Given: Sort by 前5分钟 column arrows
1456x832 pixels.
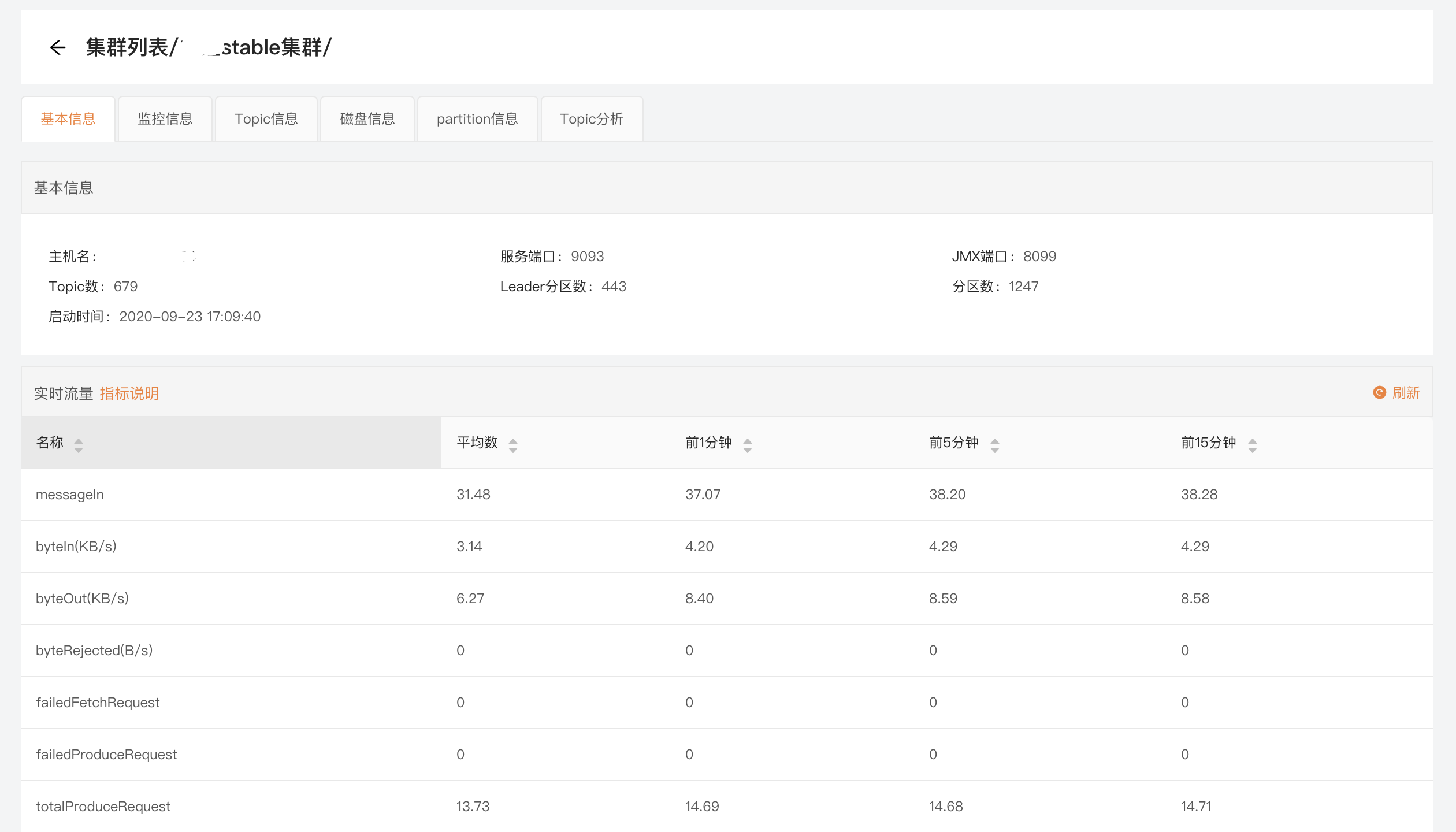Looking at the screenshot, I should (x=994, y=444).
